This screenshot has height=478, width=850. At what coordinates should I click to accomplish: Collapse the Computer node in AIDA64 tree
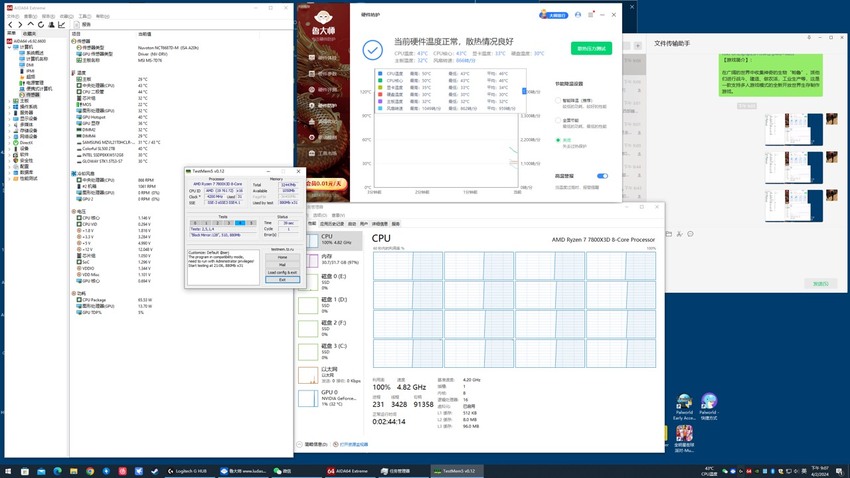point(10,47)
